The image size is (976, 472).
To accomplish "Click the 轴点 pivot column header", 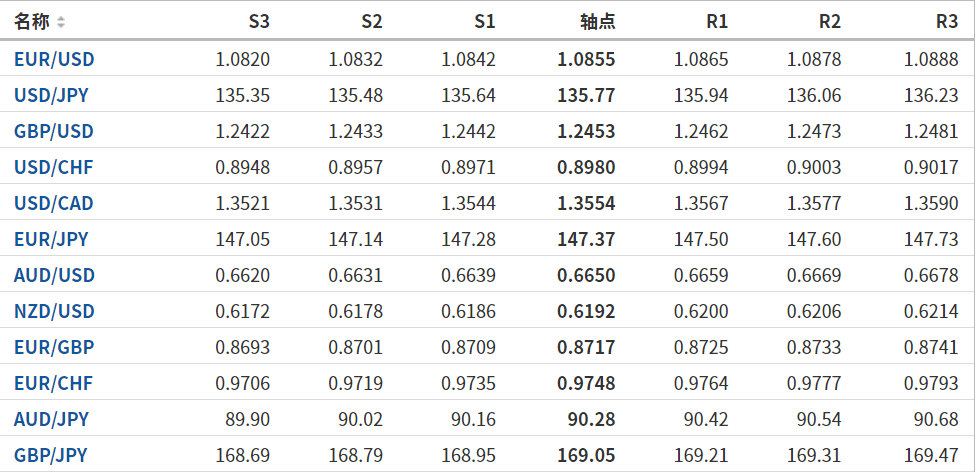I will tap(598, 21).
